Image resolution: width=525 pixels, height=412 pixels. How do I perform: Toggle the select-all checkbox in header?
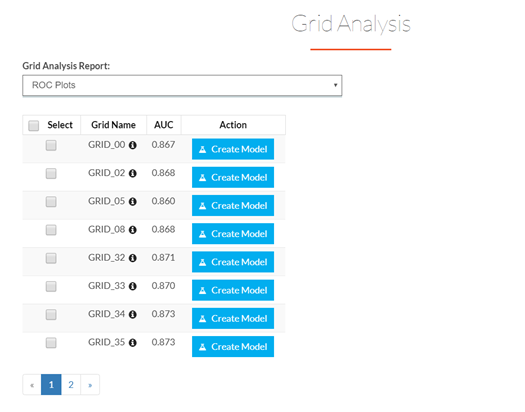click(x=33, y=126)
